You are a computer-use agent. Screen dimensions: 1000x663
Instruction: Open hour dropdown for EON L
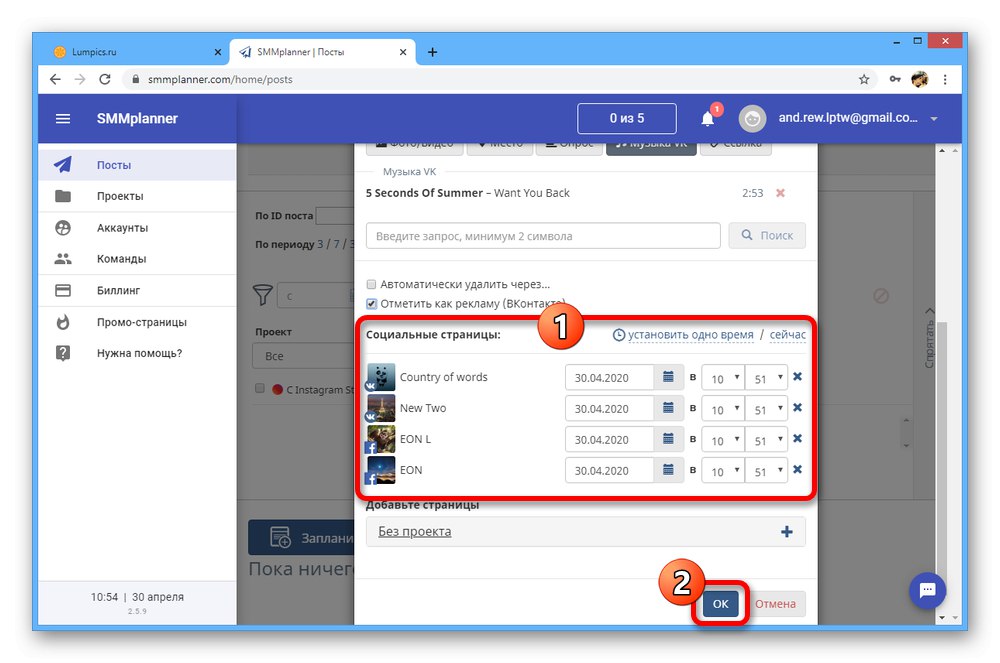coord(723,440)
